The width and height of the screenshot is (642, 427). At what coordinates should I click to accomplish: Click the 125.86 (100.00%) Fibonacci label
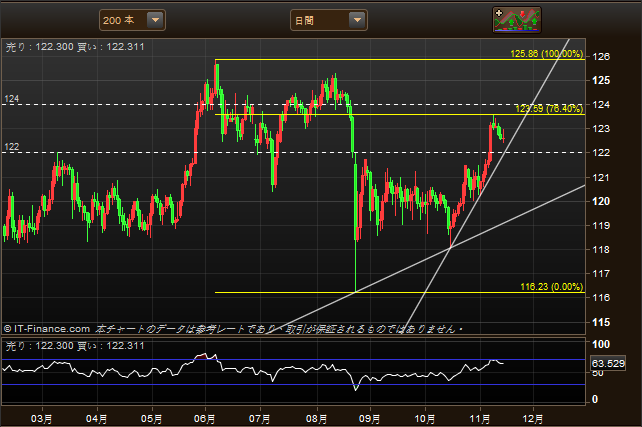click(x=547, y=54)
